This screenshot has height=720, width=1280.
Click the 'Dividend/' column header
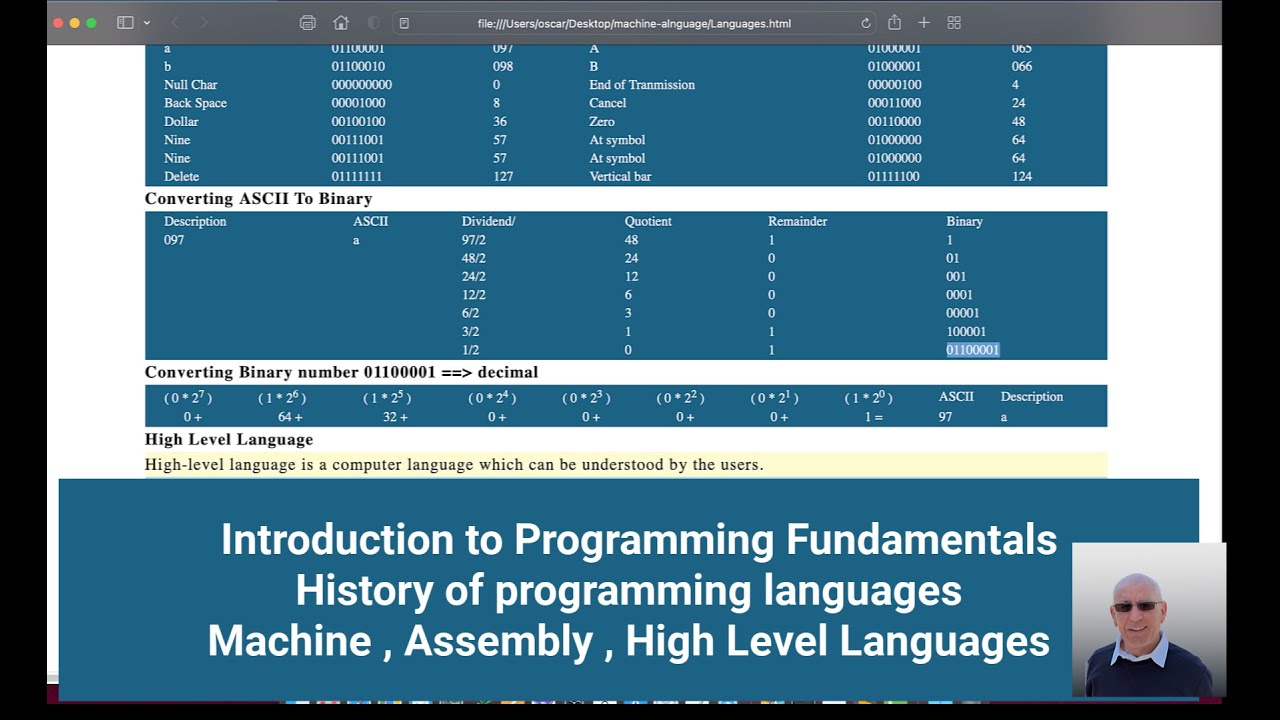coord(488,221)
